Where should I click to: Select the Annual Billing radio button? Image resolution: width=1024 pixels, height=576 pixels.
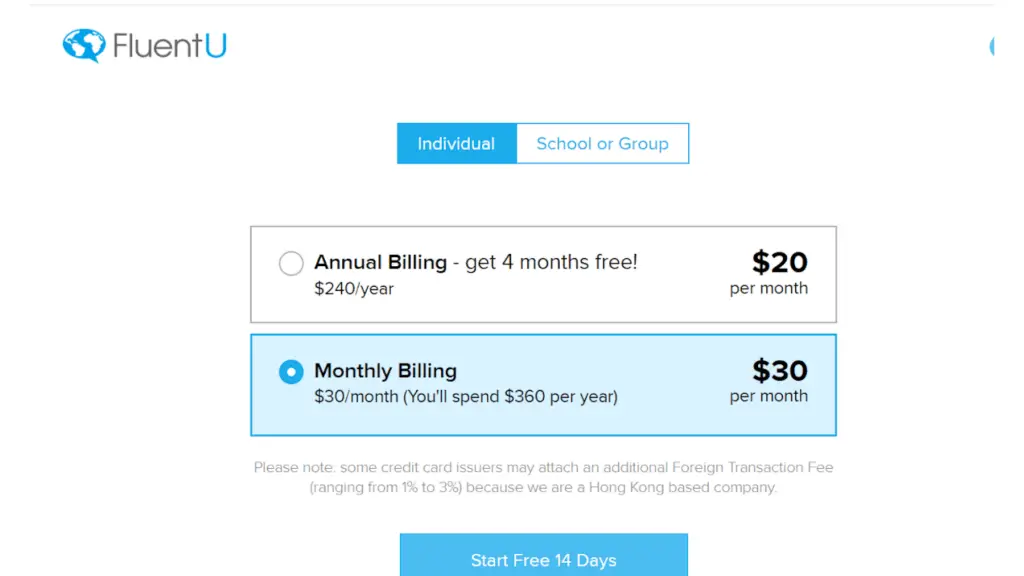pos(291,263)
